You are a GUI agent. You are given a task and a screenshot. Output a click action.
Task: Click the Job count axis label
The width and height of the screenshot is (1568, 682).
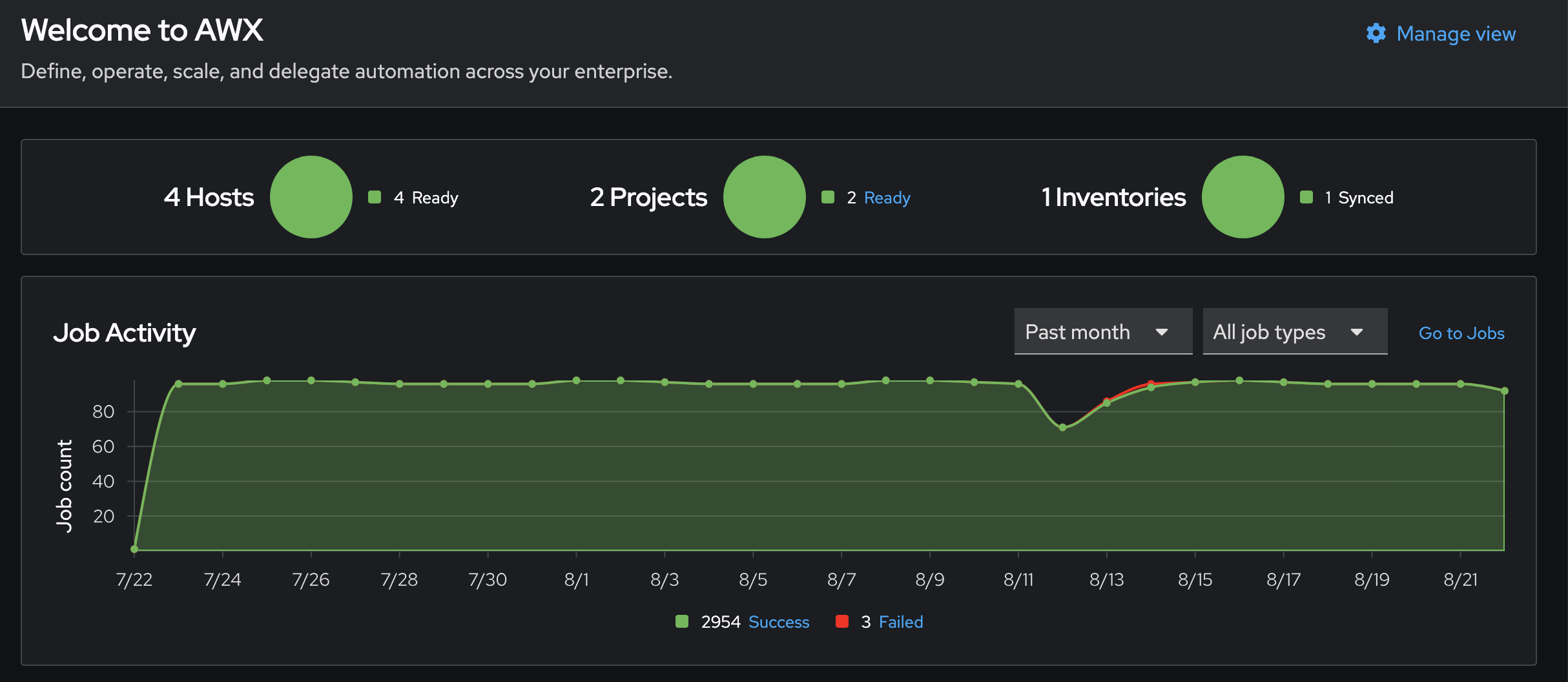[x=65, y=486]
